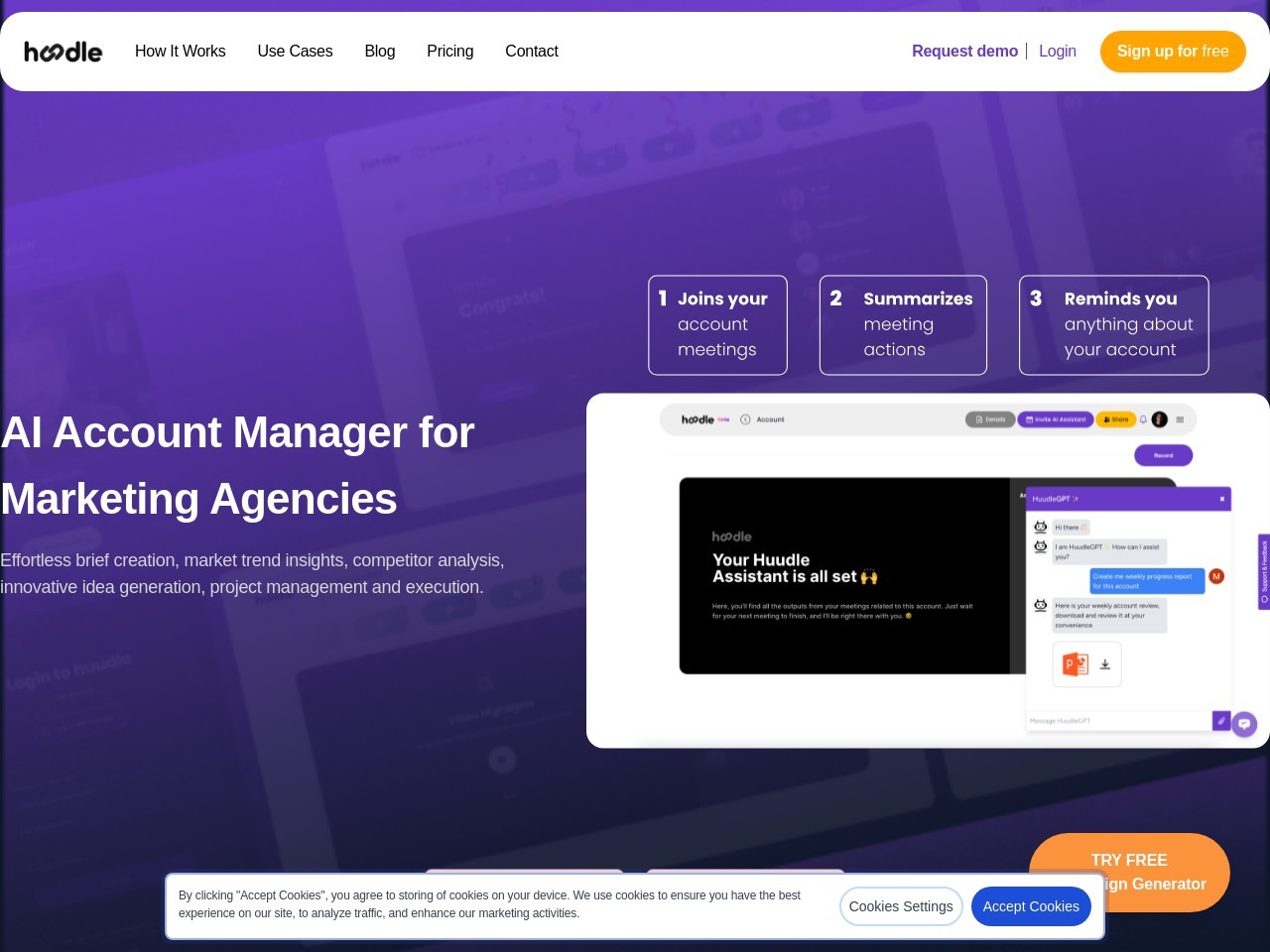1270x952 pixels.
Task: Select the Summarizes meeting actions card
Action: click(903, 325)
